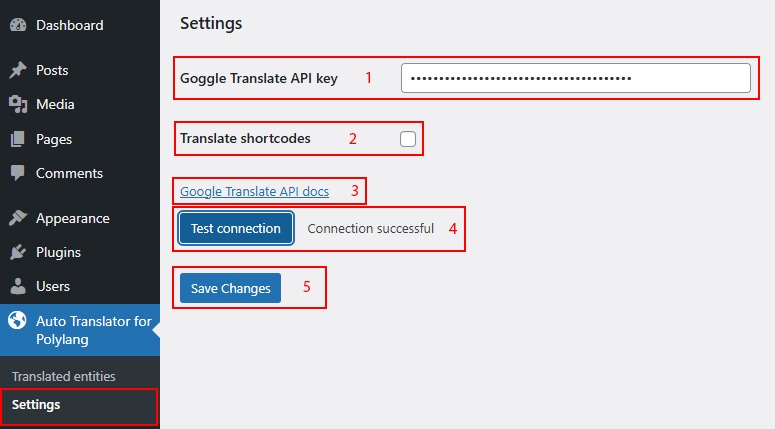
Task: Click the Posts pushpin icon
Action: 18,70
